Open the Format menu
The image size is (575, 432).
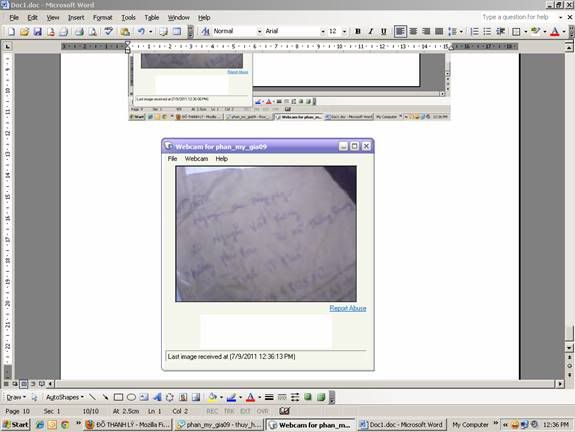pos(102,18)
